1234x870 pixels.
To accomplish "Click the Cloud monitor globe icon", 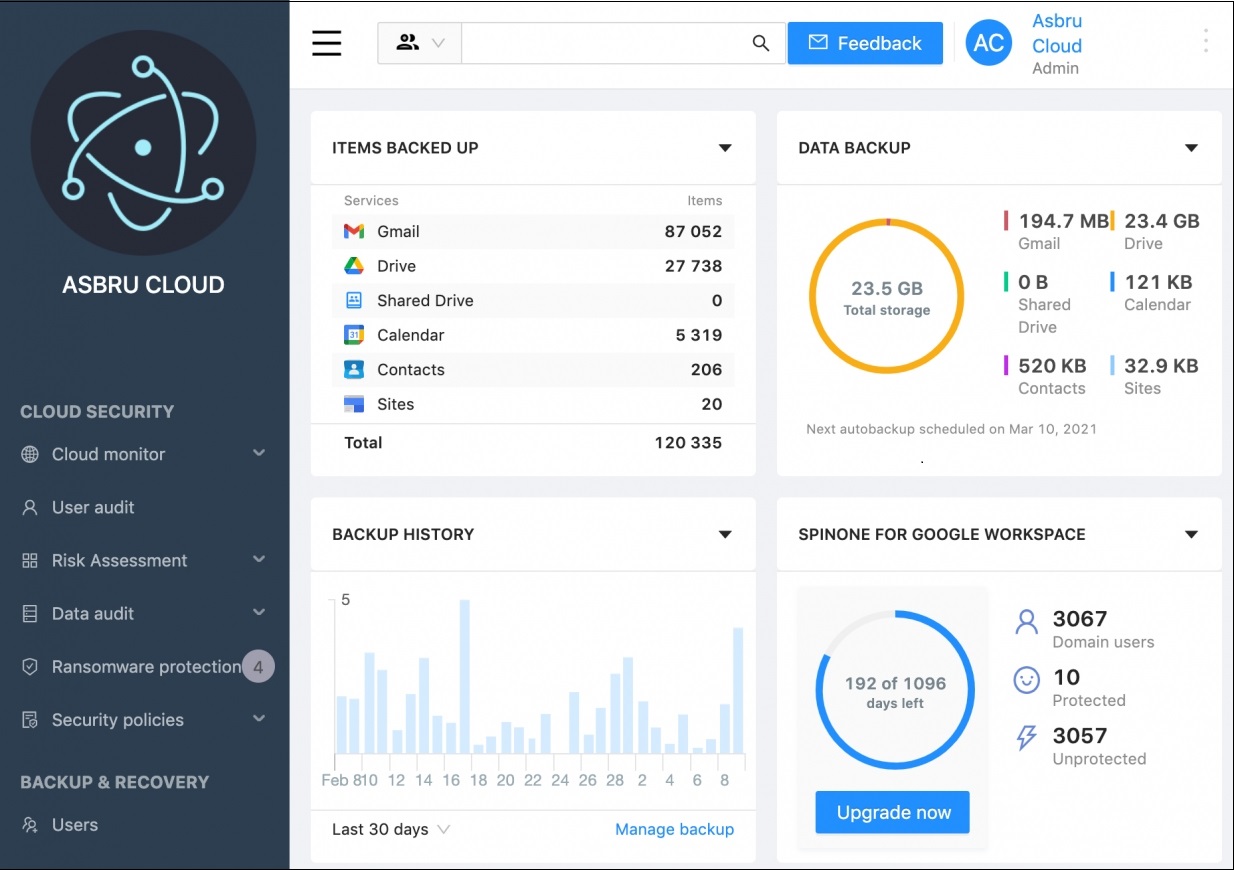I will (x=30, y=454).
